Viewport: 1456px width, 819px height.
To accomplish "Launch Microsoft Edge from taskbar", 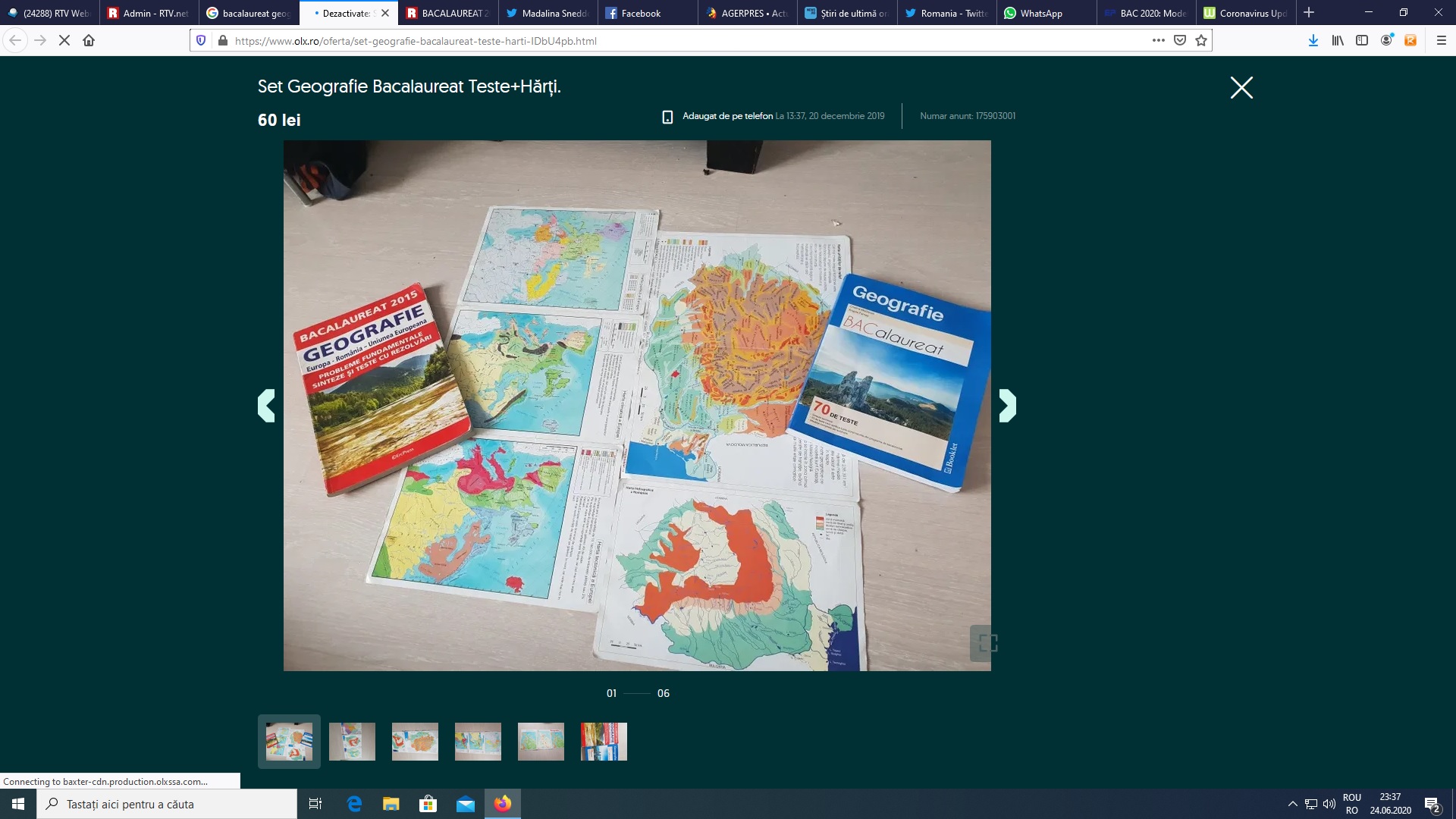I will (x=354, y=804).
